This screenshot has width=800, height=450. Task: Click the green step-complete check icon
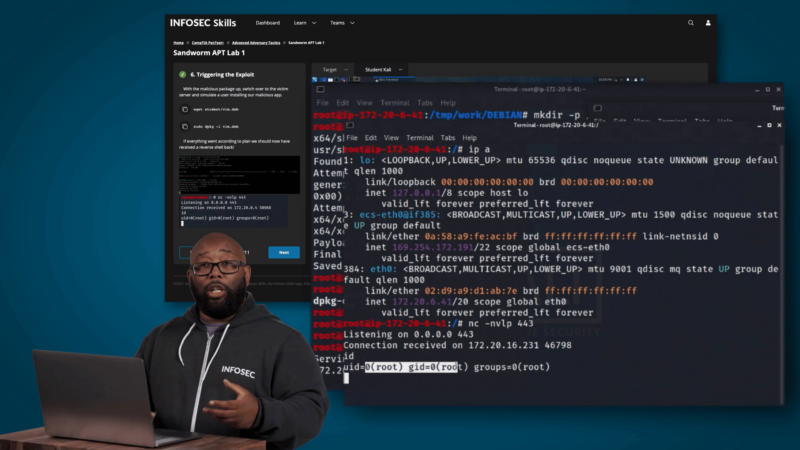tap(182, 74)
